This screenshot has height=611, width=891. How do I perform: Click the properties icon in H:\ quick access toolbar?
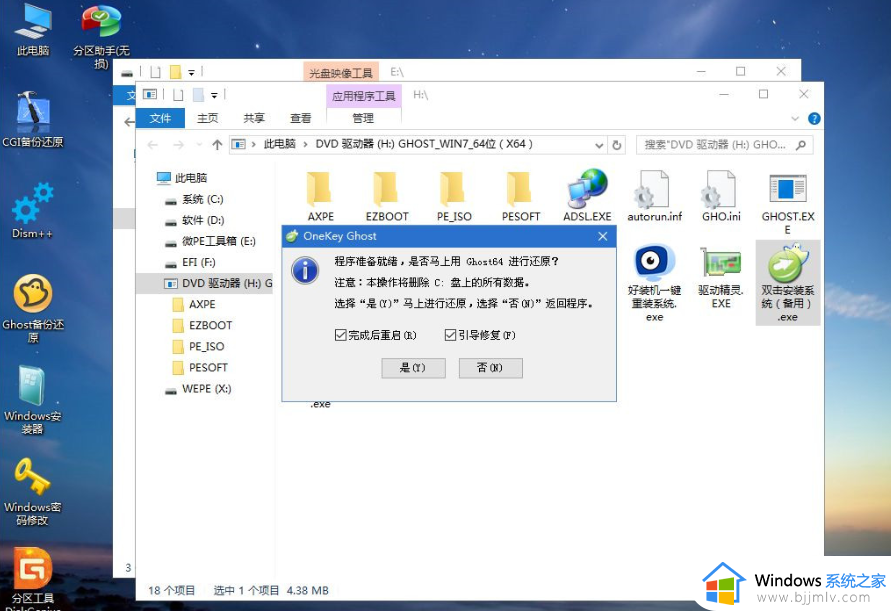tap(178, 95)
